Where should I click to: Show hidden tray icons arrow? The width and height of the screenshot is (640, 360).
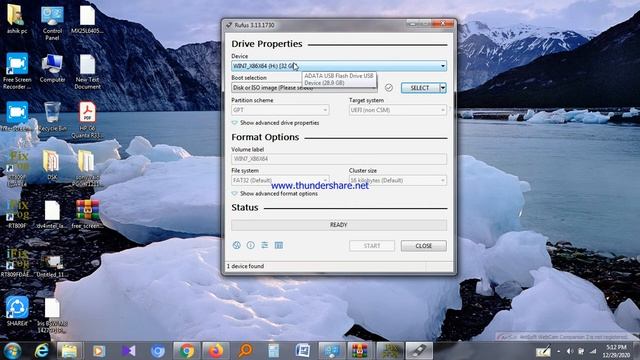[x=558, y=351]
